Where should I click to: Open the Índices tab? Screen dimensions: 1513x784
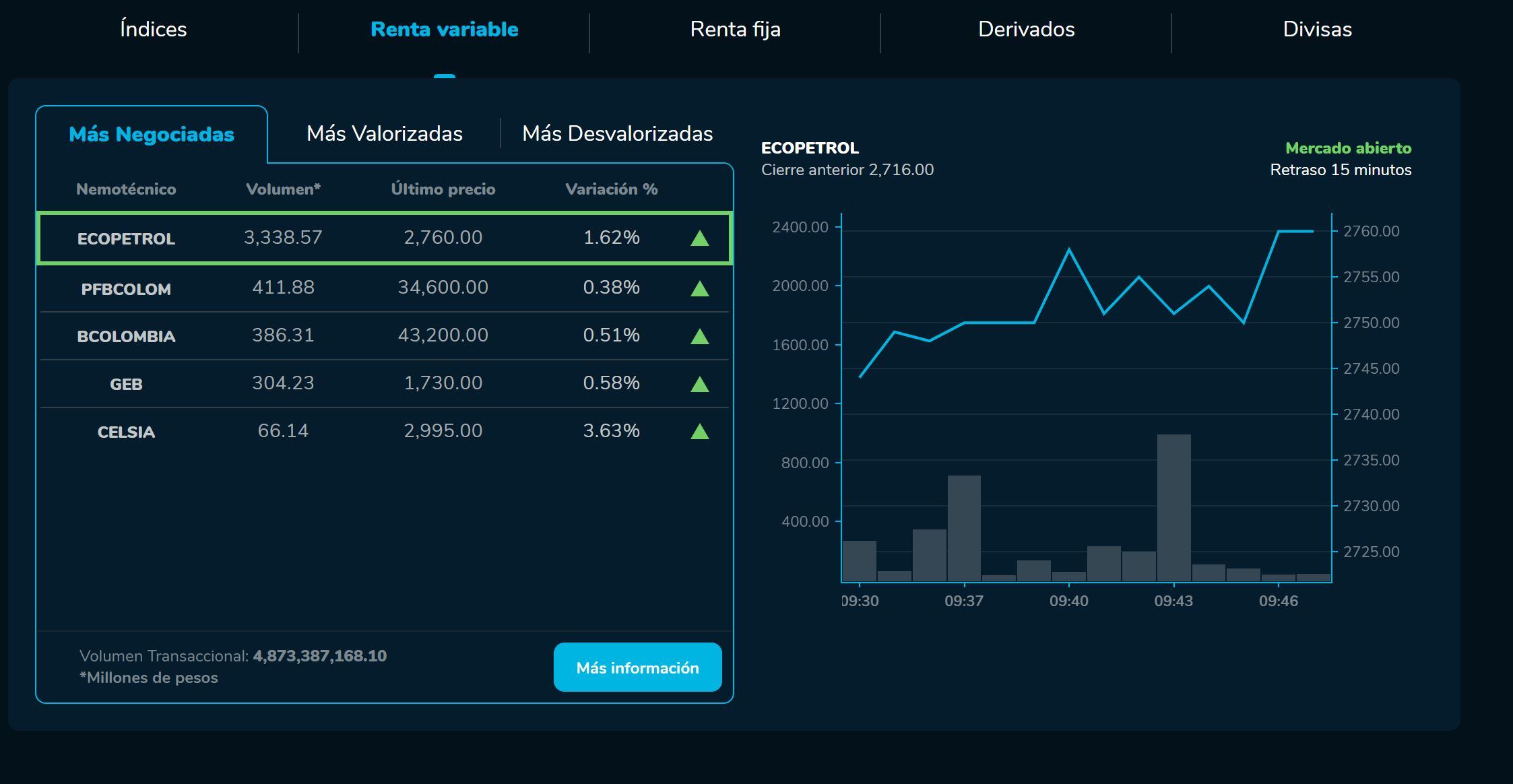[153, 30]
